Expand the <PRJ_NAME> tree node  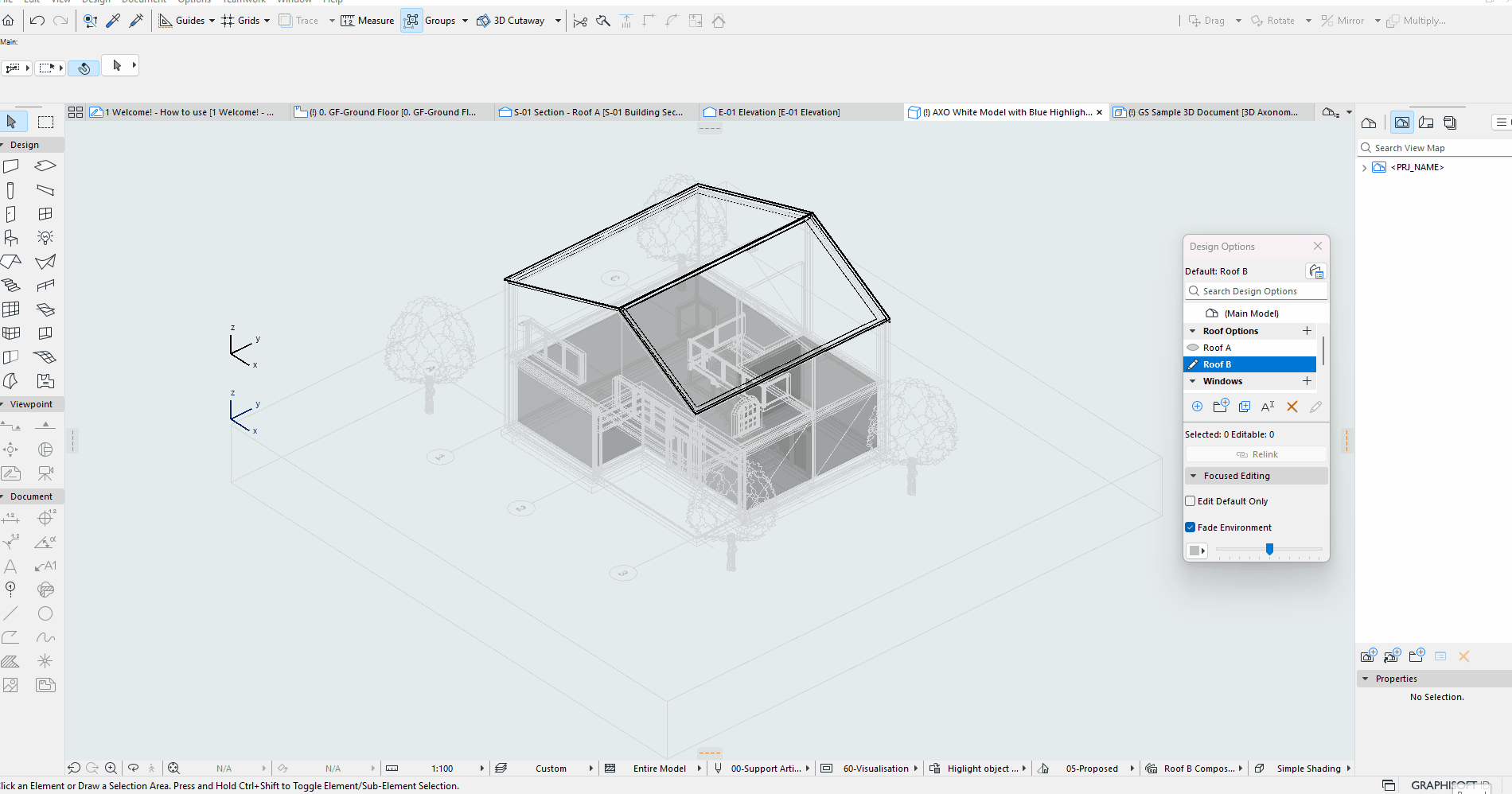click(1365, 168)
